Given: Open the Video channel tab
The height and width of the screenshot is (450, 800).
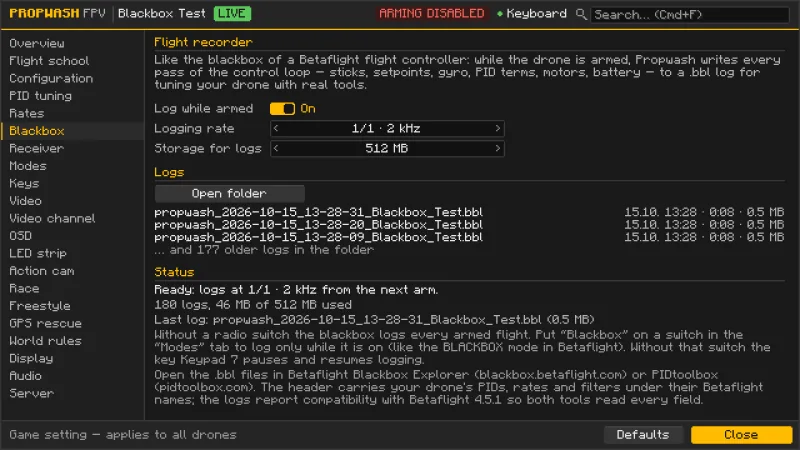Looking at the screenshot, I should click(x=72, y=218).
